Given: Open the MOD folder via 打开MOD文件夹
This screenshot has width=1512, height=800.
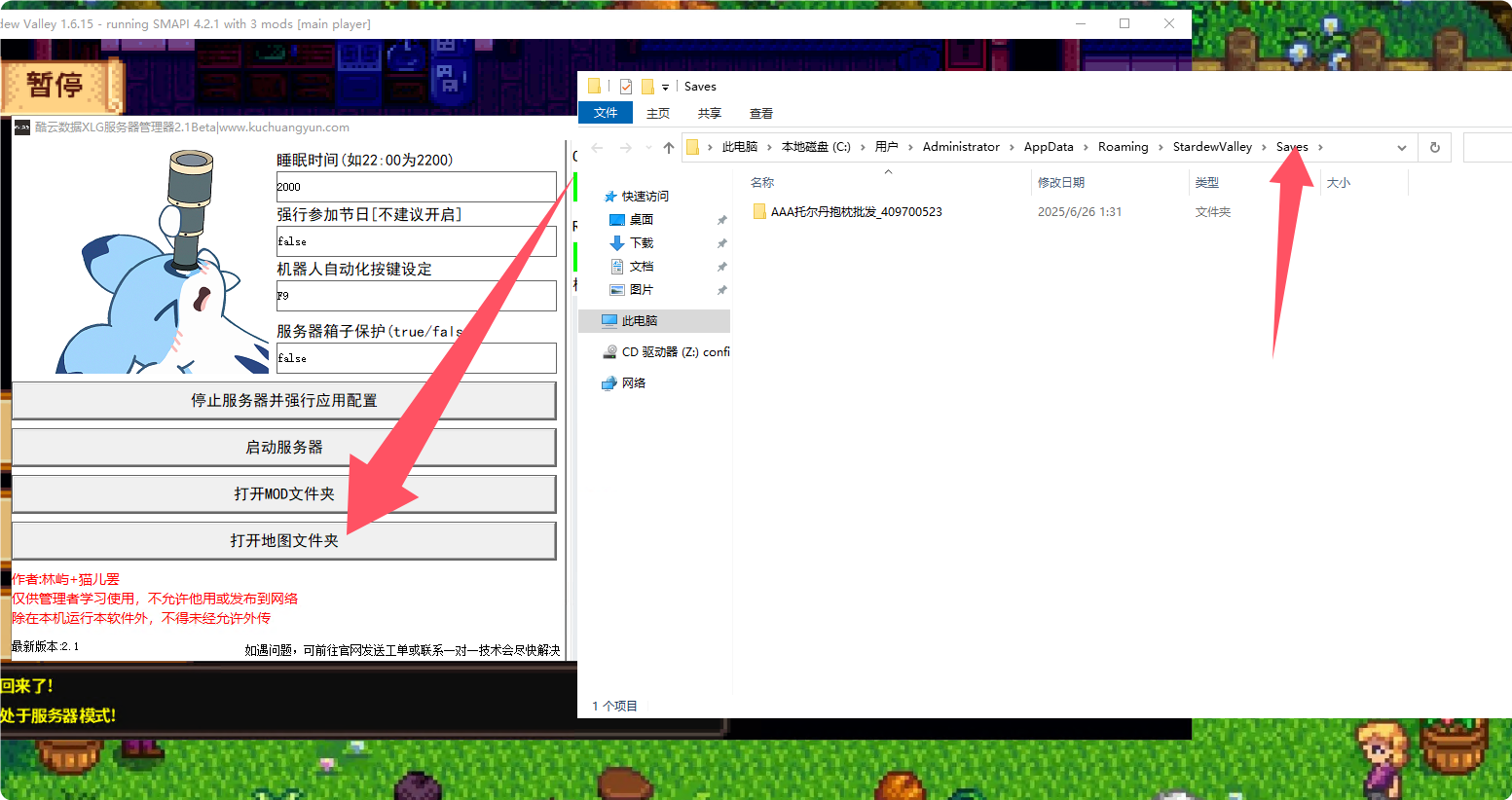Looking at the screenshot, I should [283, 493].
